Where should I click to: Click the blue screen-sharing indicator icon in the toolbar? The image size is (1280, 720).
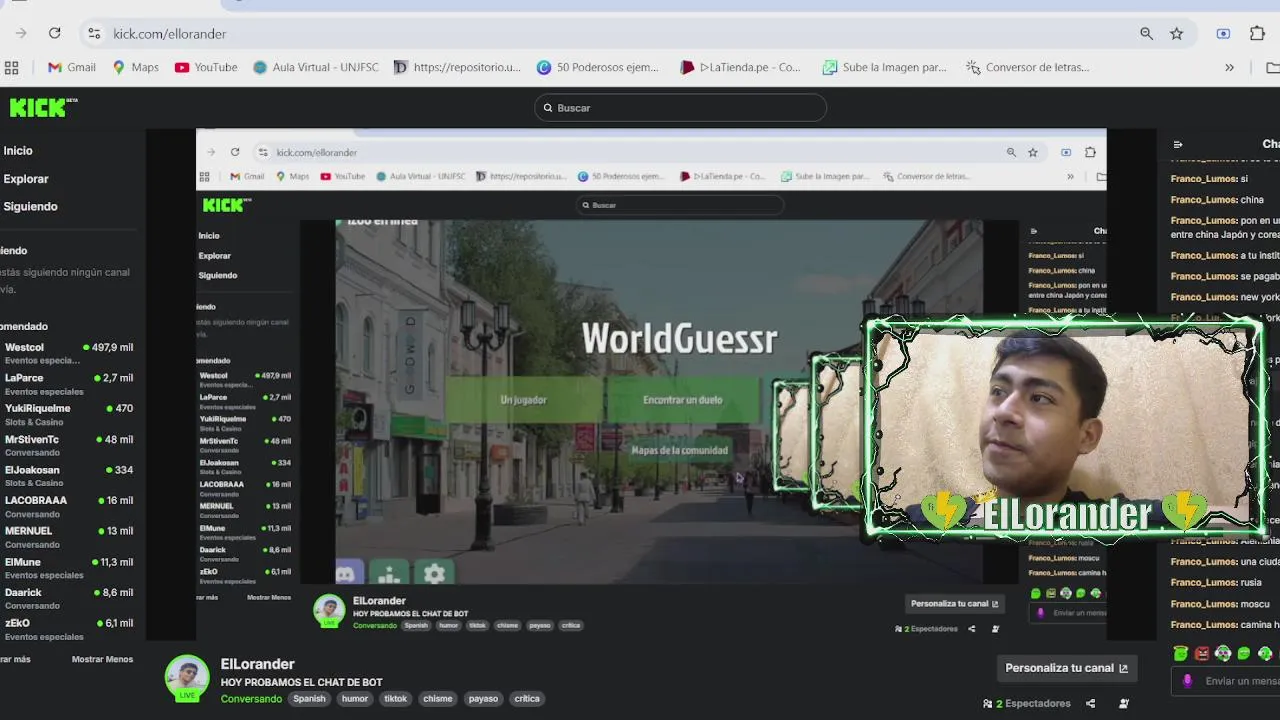click(x=1223, y=33)
